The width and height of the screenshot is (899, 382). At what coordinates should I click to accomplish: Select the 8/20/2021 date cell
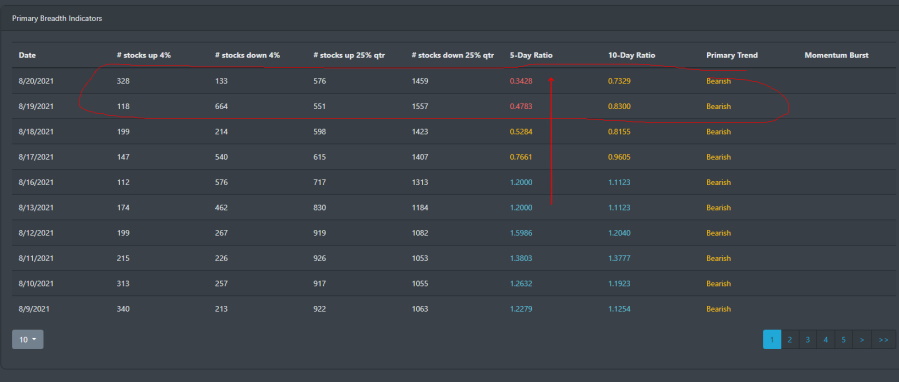[x=36, y=81]
